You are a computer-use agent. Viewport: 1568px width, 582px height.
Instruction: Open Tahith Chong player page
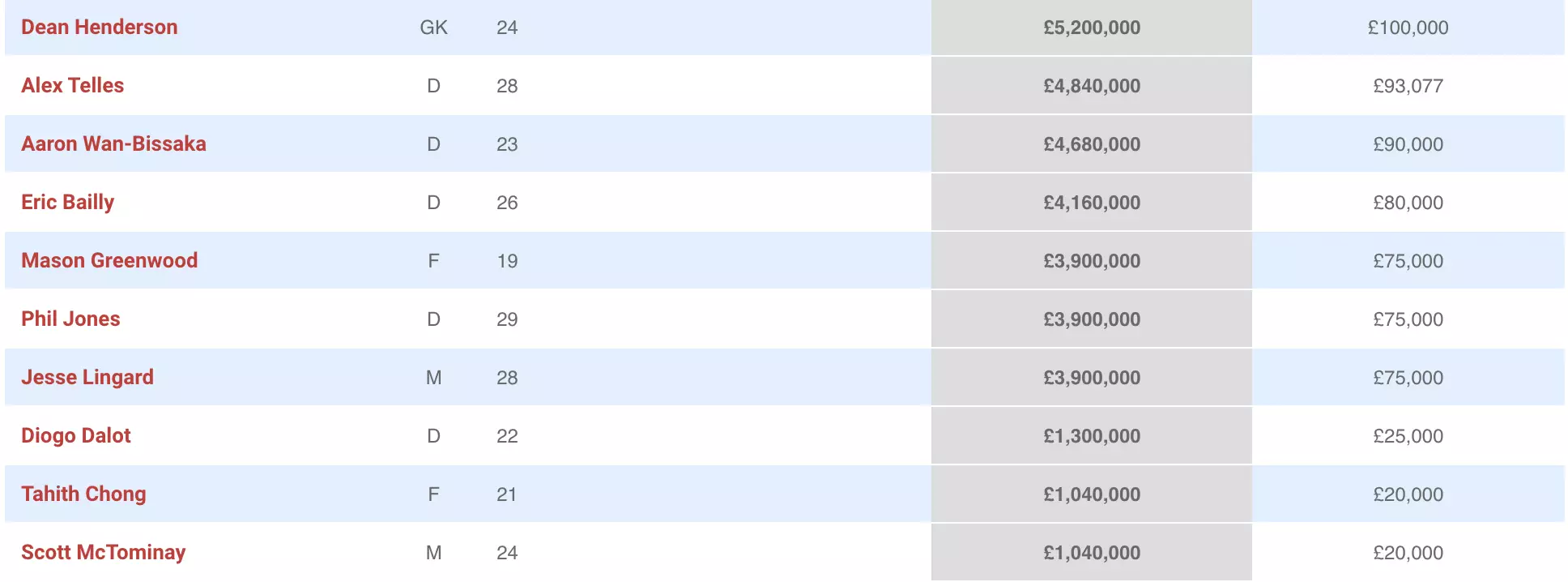83,494
